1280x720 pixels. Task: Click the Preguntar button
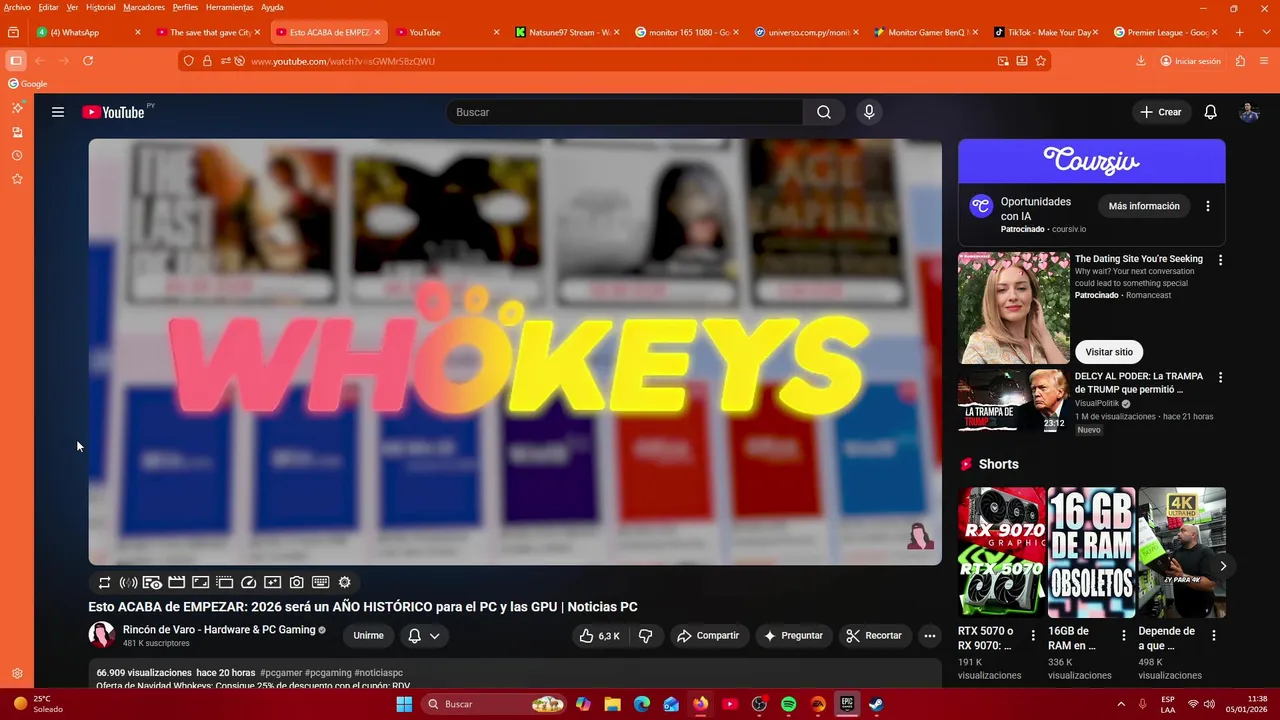point(793,636)
